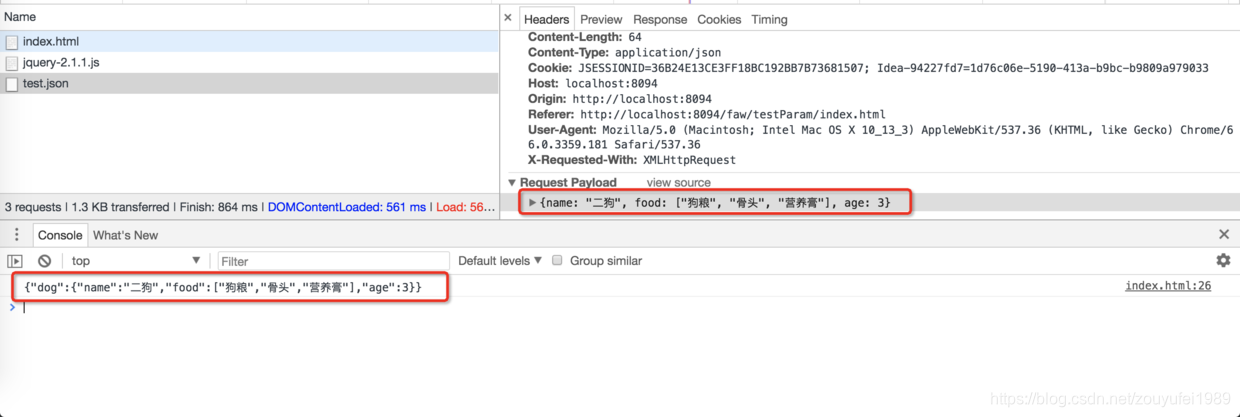The height and width of the screenshot is (417, 1240).
Task: Switch to the Console drawer tab
Action: (x=60, y=235)
